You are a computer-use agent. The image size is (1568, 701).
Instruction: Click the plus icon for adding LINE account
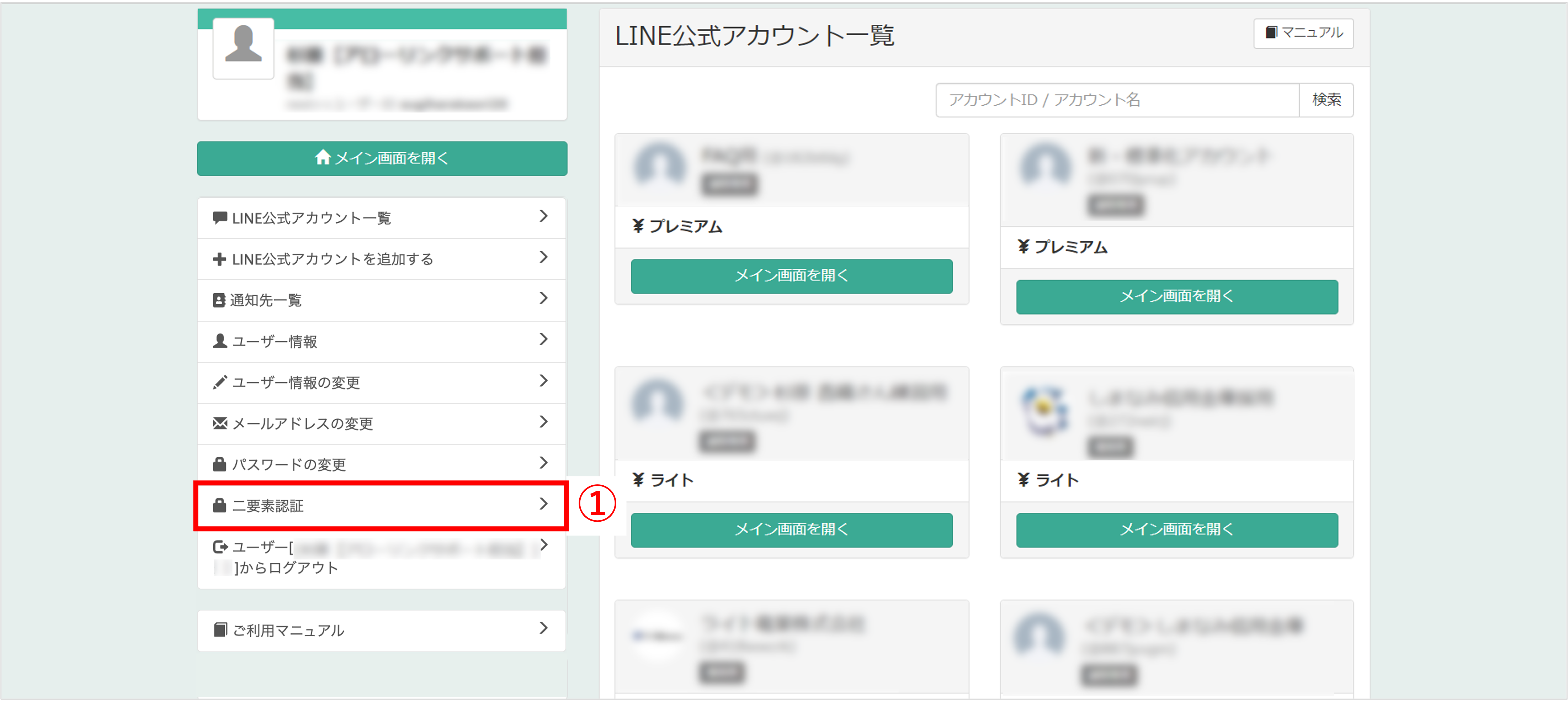[219, 259]
